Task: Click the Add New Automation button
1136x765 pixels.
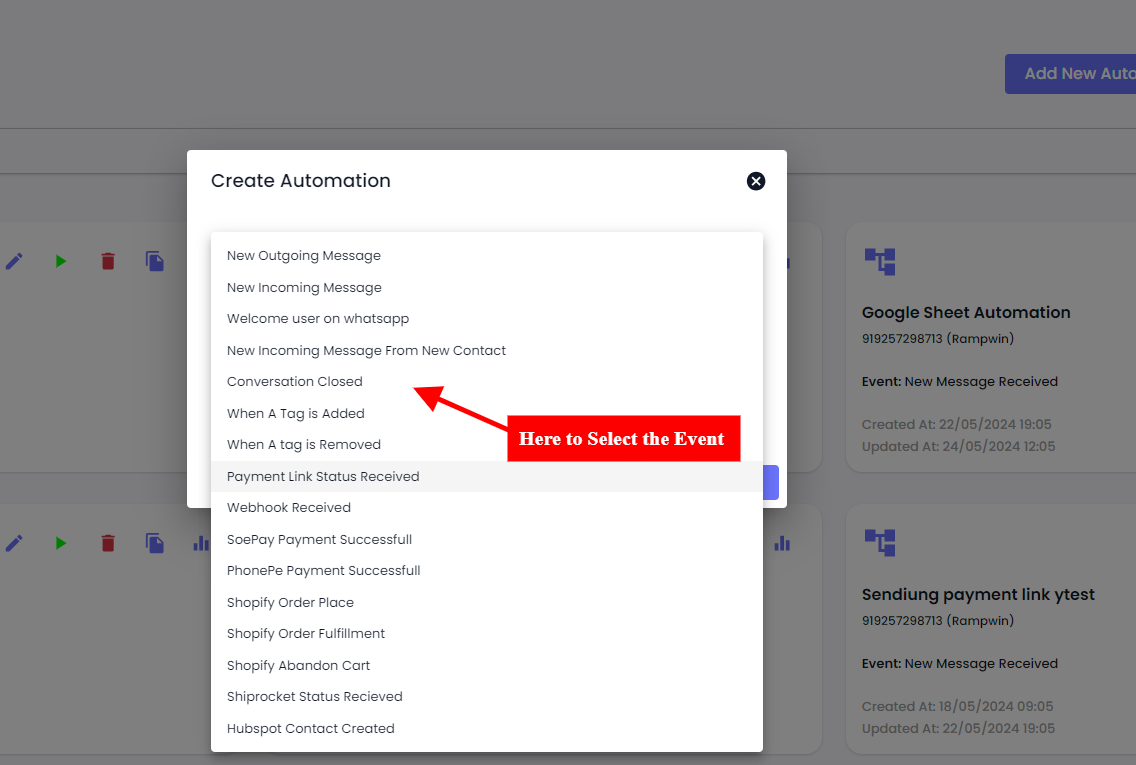Action: [1070, 74]
